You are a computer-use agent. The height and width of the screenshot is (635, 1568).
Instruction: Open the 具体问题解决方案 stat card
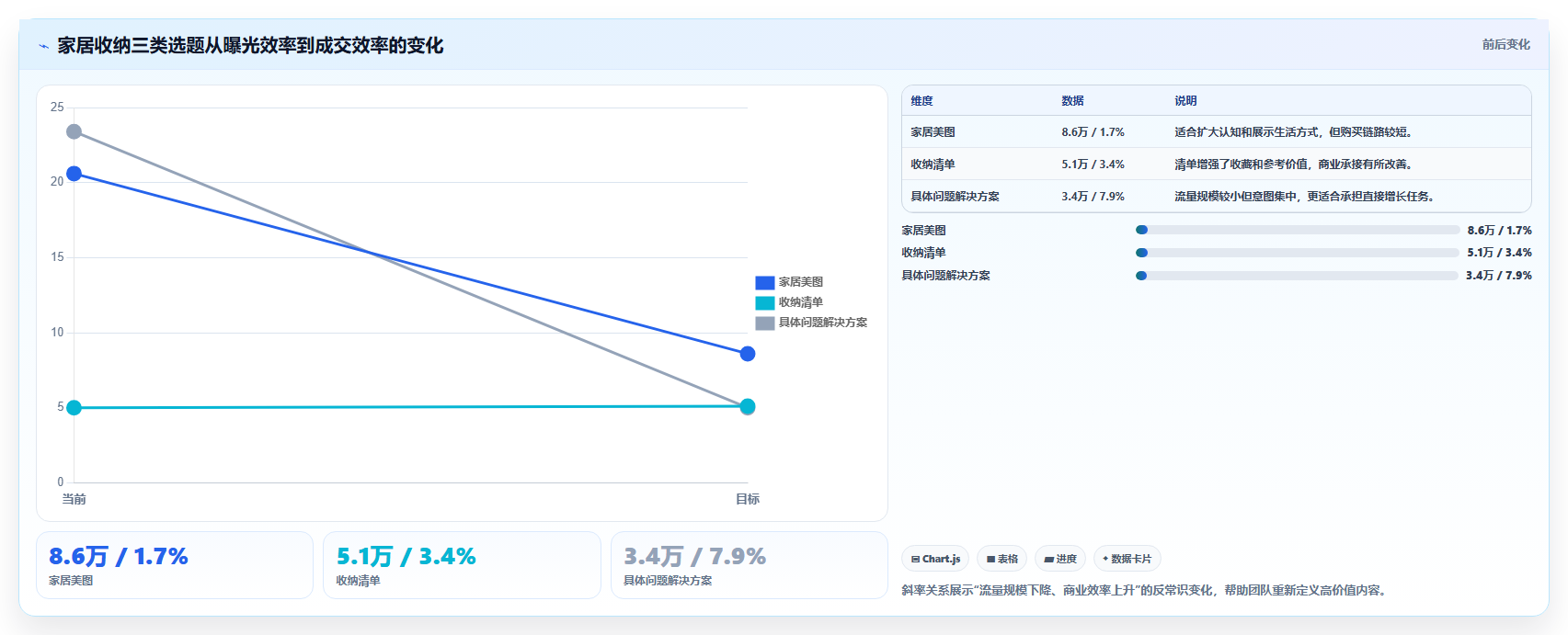tap(750, 565)
